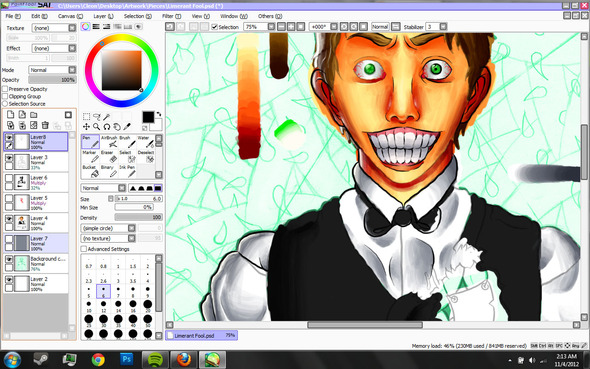590x369 pixels.
Task: Create a new normal layer
Action: pos(11,115)
